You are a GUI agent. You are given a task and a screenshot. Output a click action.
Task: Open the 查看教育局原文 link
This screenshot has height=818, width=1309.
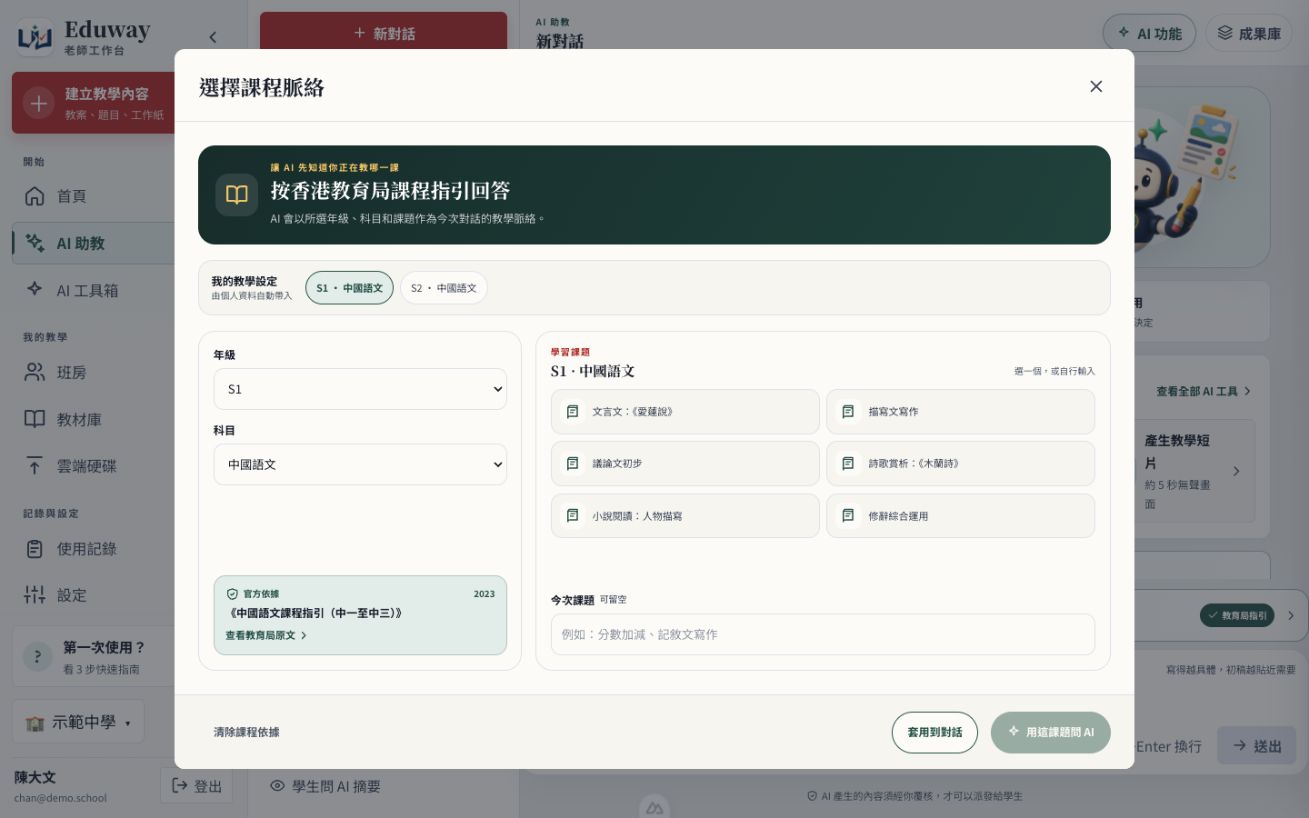tap(266, 635)
